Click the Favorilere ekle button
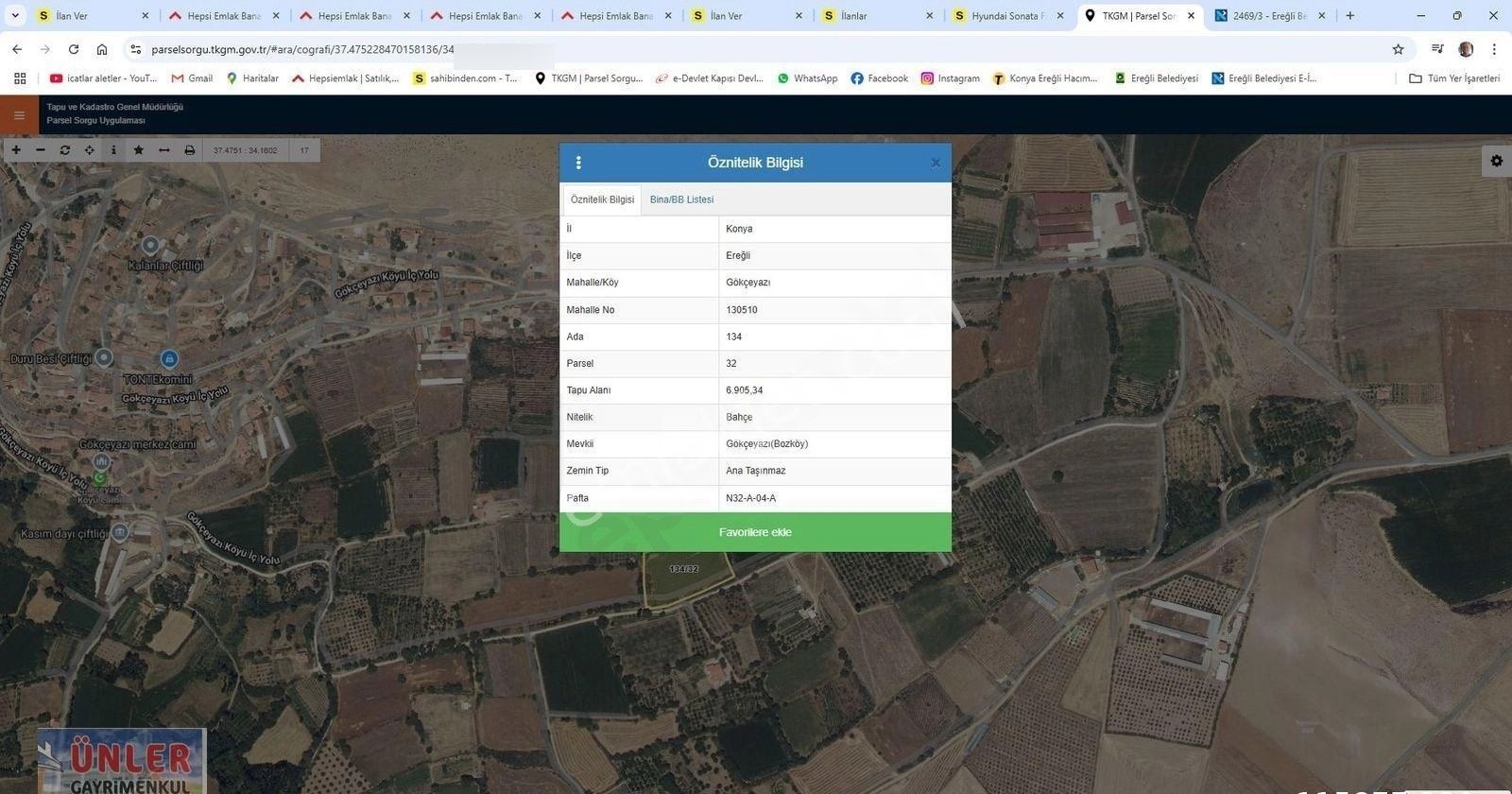This screenshot has width=1512, height=794. pyautogui.click(x=755, y=532)
